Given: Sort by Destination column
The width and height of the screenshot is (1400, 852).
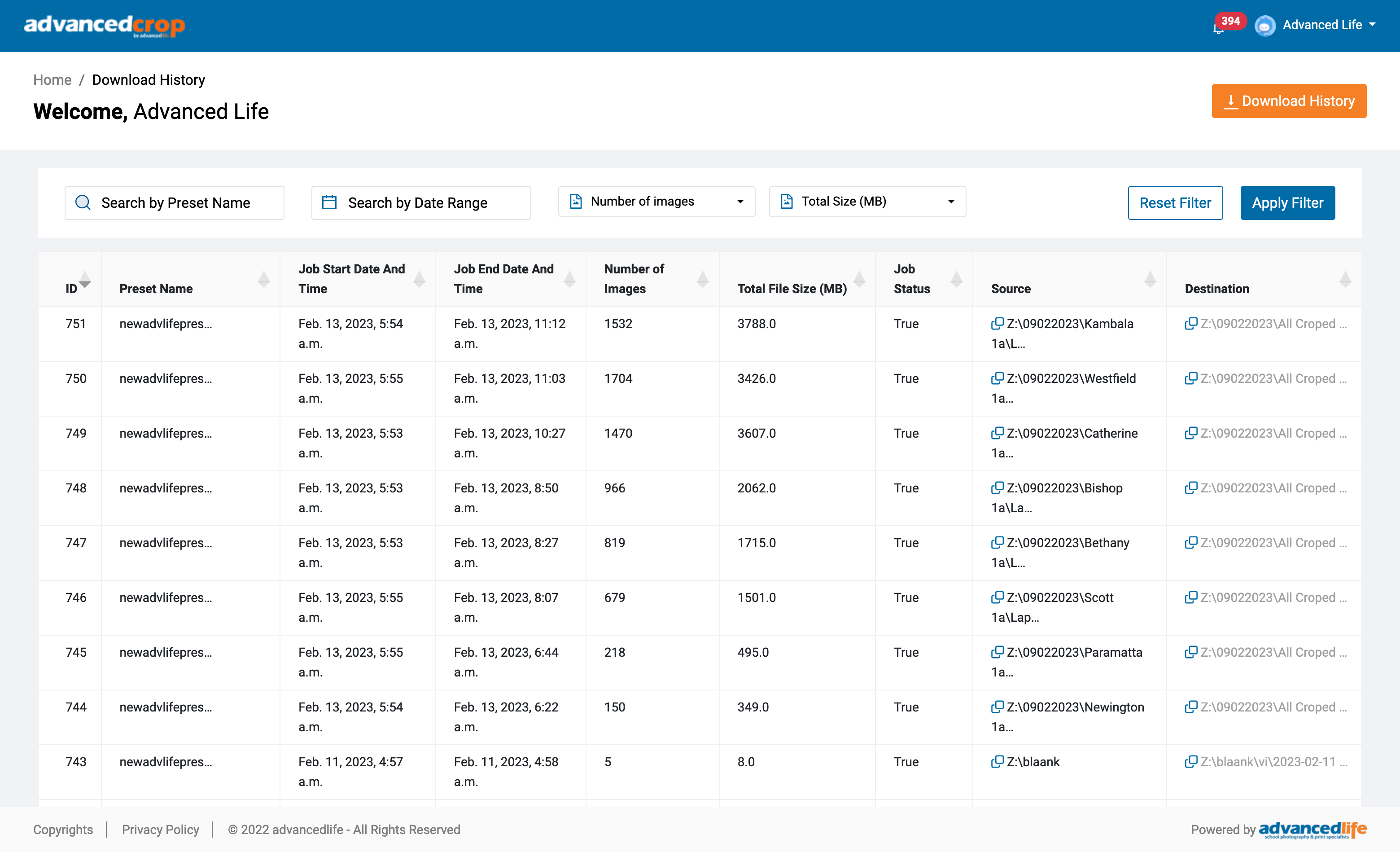Looking at the screenshot, I should [1345, 279].
